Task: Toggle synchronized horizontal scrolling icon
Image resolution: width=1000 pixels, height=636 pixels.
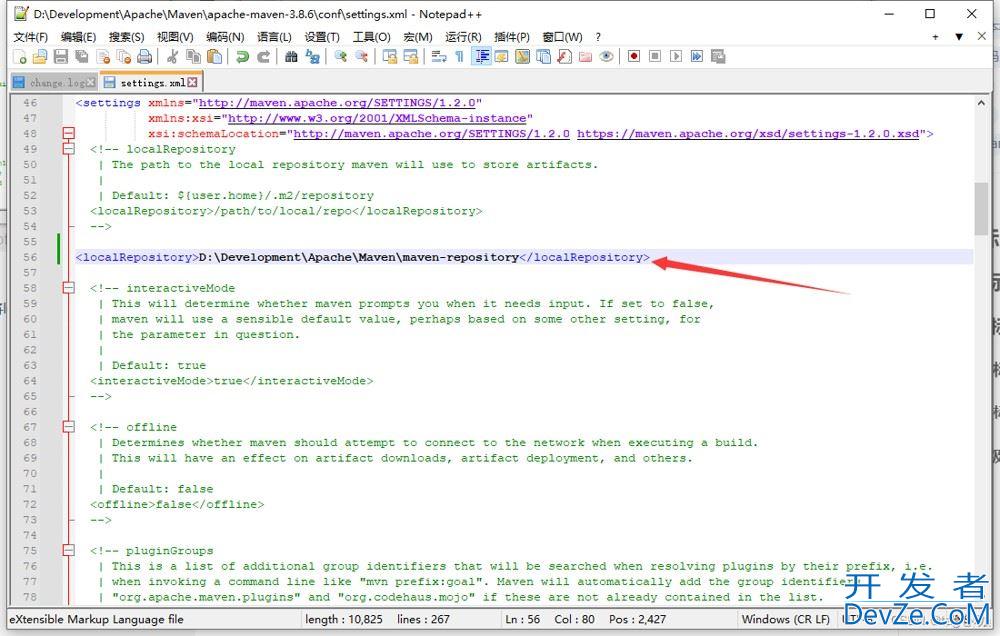Action: (411, 57)
